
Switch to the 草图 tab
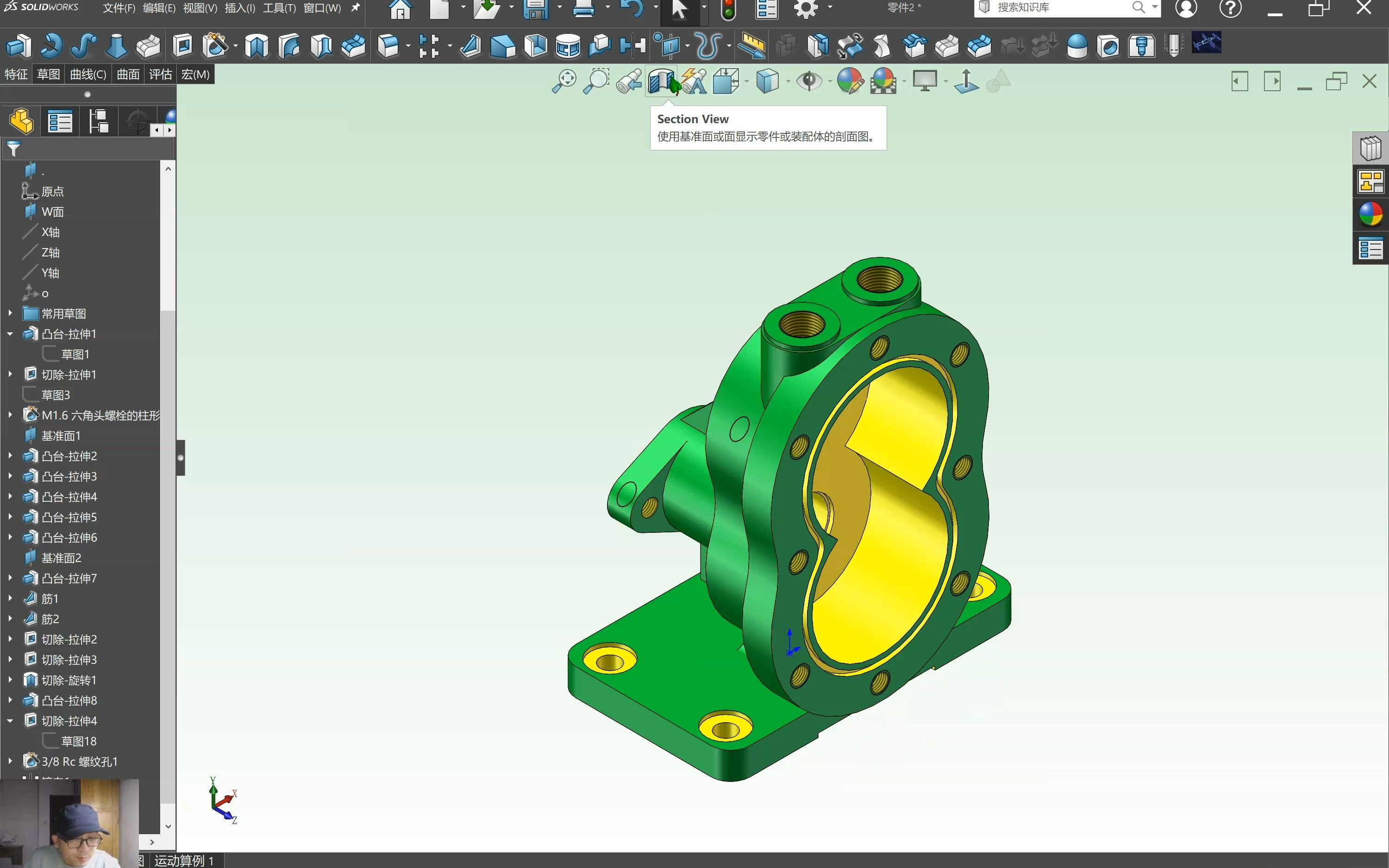[48, 74]
